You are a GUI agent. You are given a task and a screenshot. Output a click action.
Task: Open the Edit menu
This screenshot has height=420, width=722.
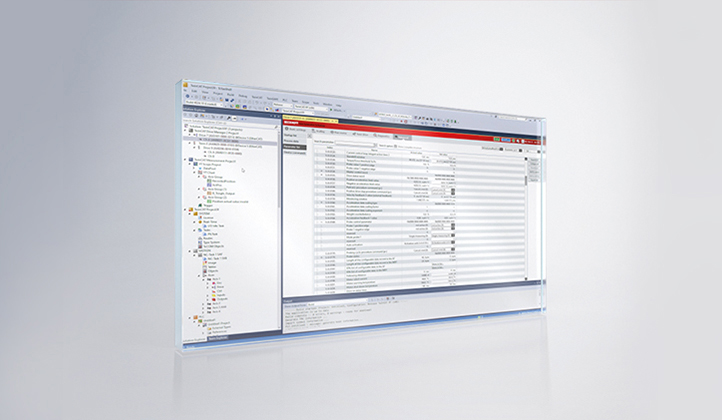coord(194,91)
